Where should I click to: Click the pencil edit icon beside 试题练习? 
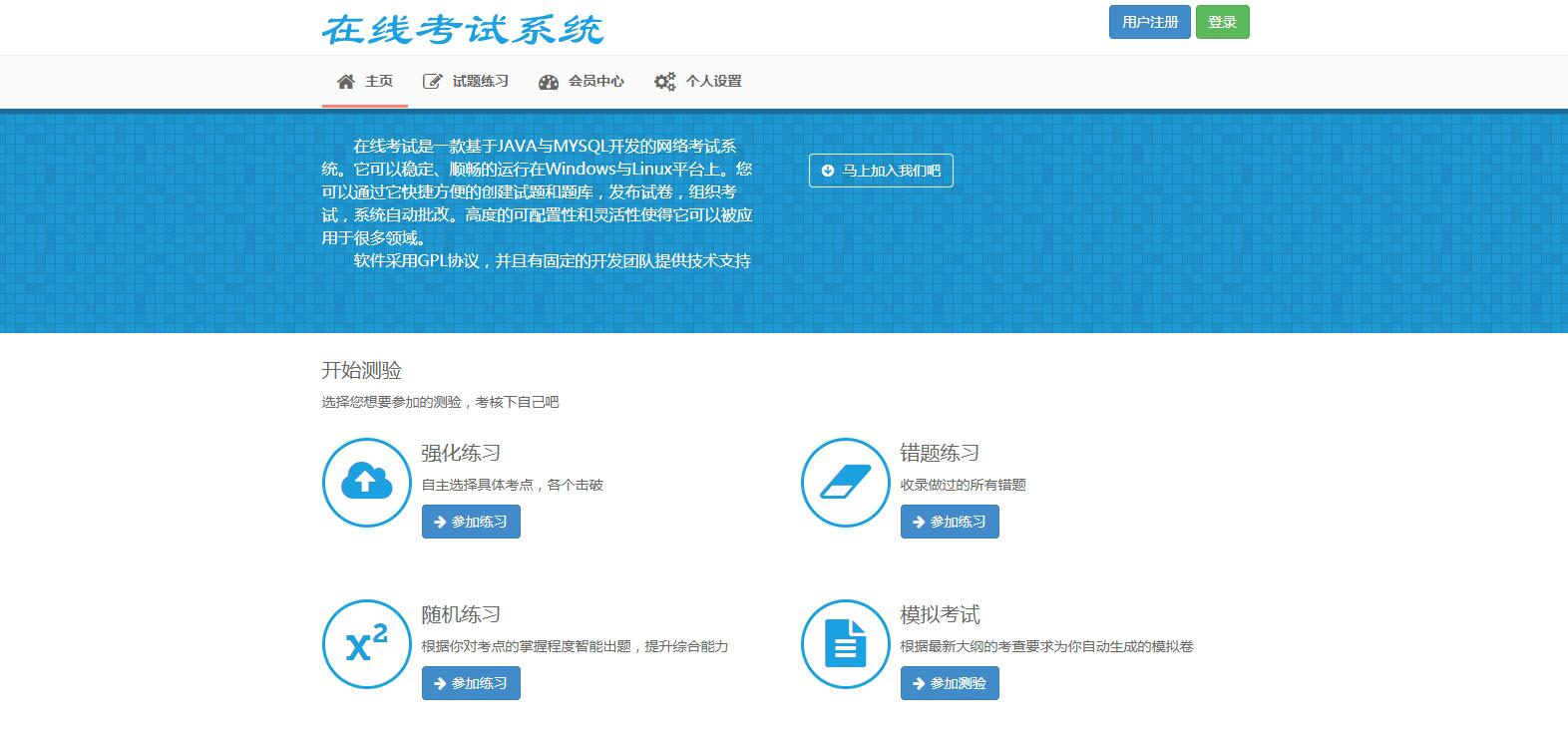[x=432, y=82]
